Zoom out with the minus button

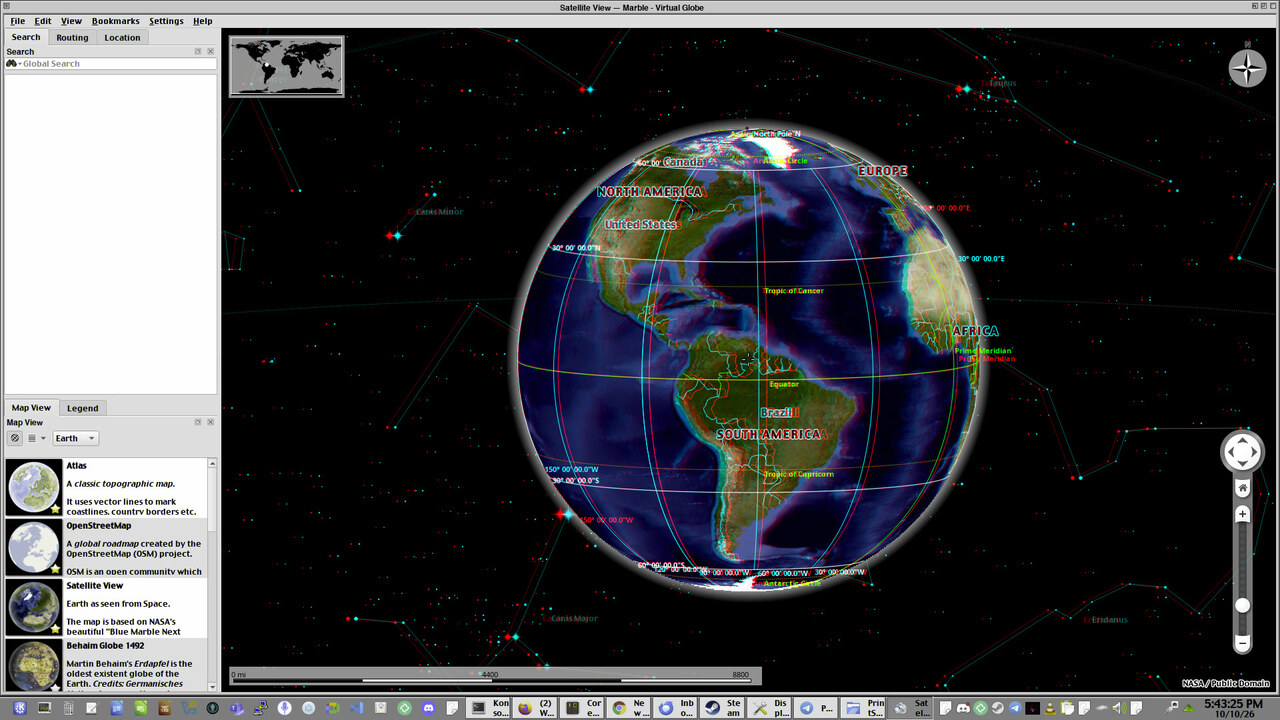[1242, 644]
